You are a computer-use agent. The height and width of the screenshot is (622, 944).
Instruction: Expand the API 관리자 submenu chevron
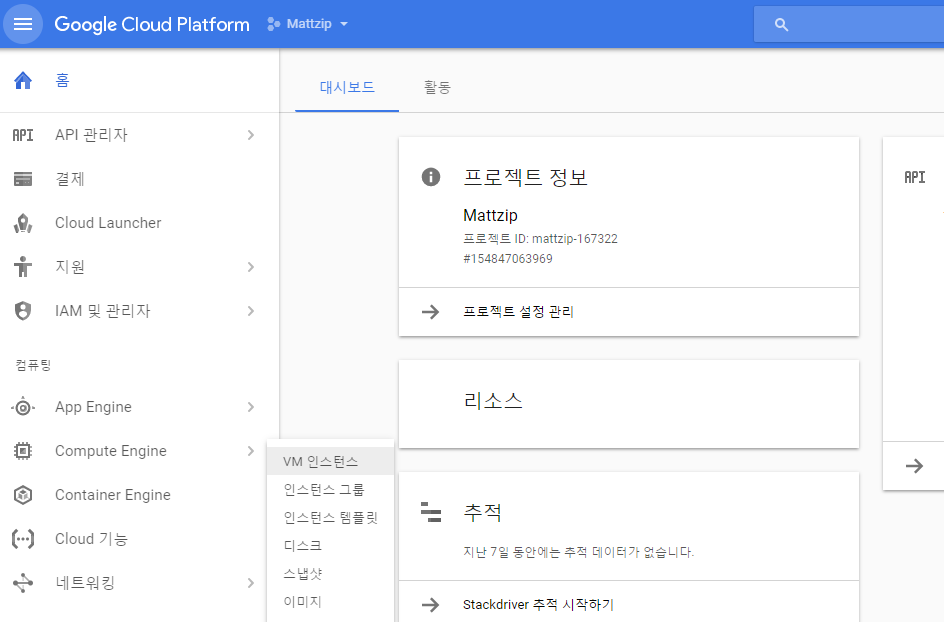(x=251, y=135)
